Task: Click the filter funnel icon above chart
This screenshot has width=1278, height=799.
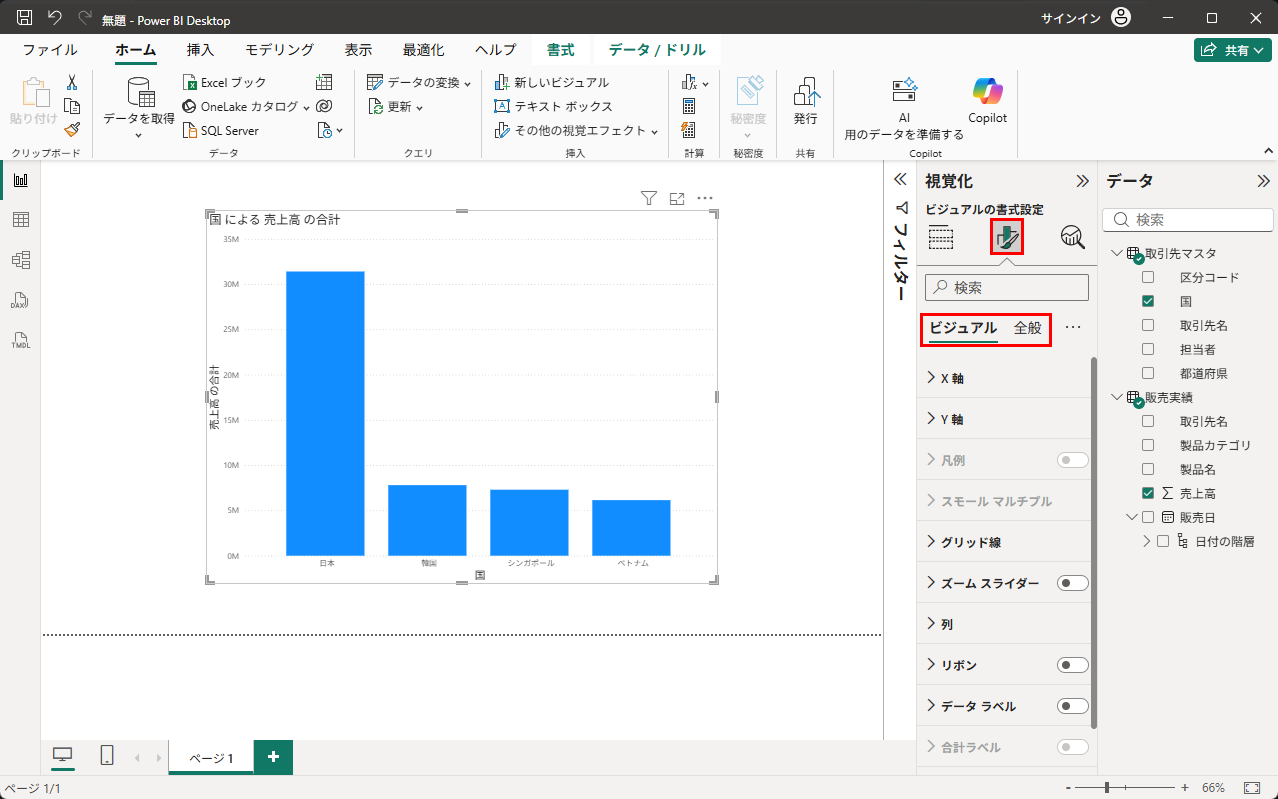Action: coord(648,198)
